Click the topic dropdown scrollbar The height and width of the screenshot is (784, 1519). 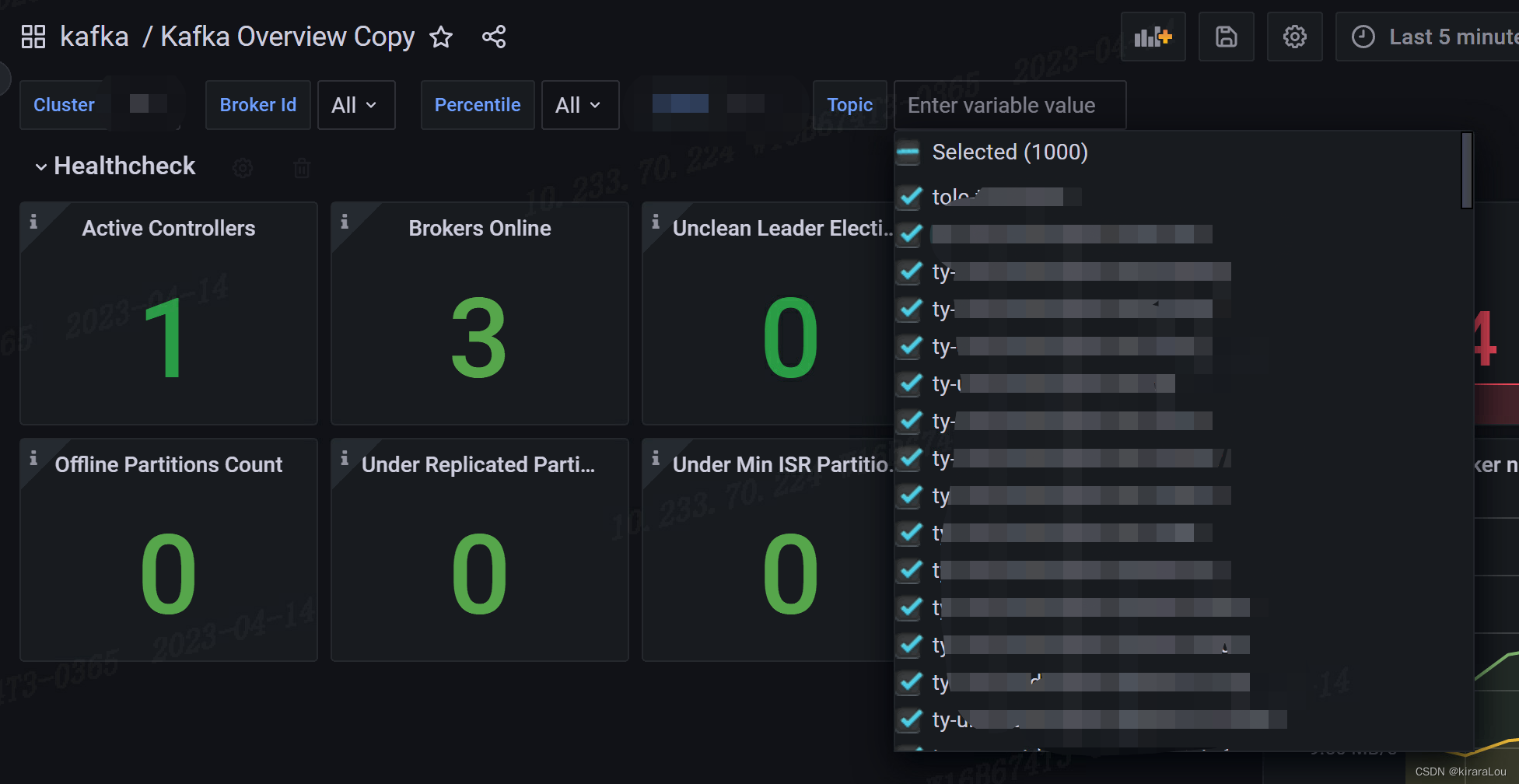[1466, 170]
